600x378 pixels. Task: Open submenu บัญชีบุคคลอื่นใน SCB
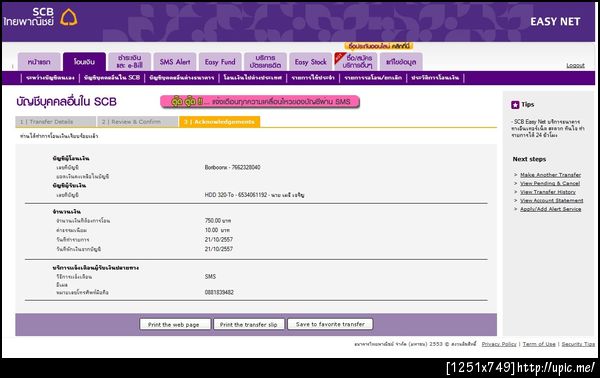pyautogui.click(x=112, y=78)
